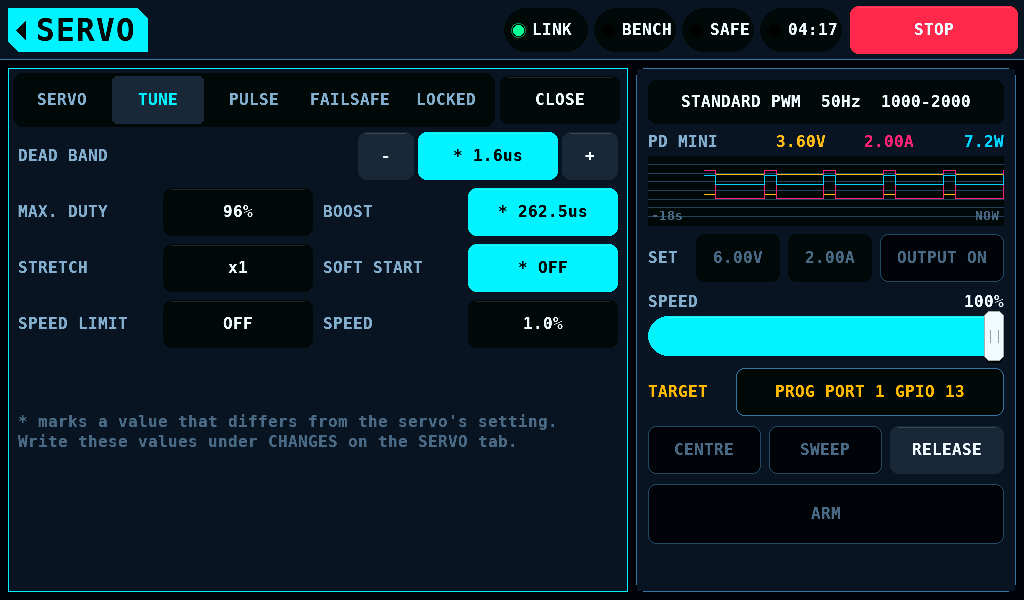Viewport: 1024px width, 600px height.
Task: Edit the BOOST 262.5us value
Action: click(543, 212)
